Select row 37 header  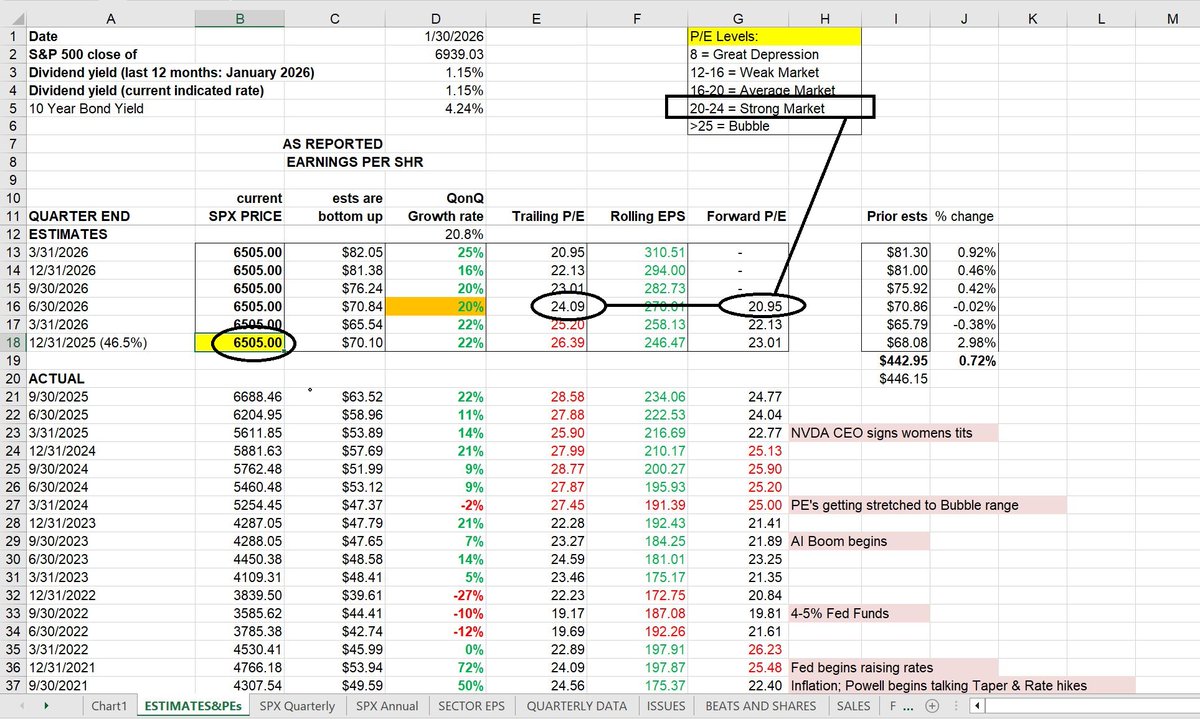13,685
